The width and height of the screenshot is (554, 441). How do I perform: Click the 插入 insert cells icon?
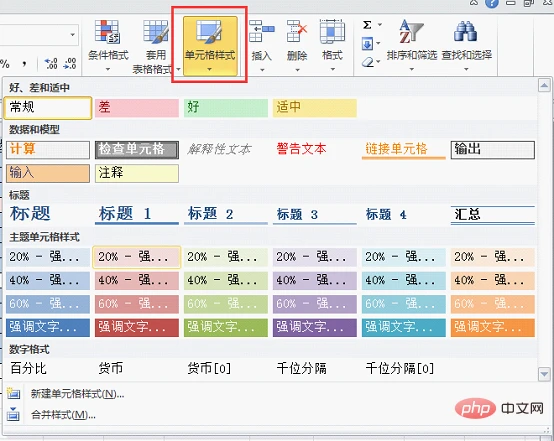click(x=261, y=32)
